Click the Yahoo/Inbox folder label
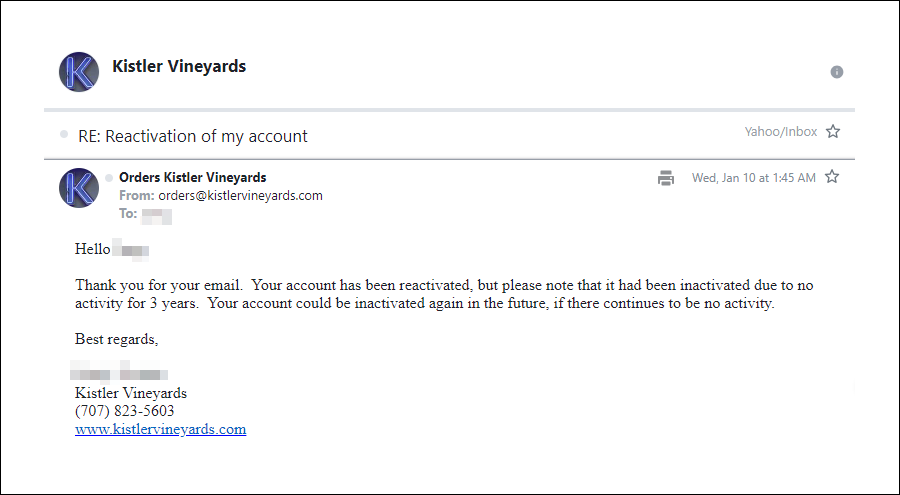 pos(781,132)
